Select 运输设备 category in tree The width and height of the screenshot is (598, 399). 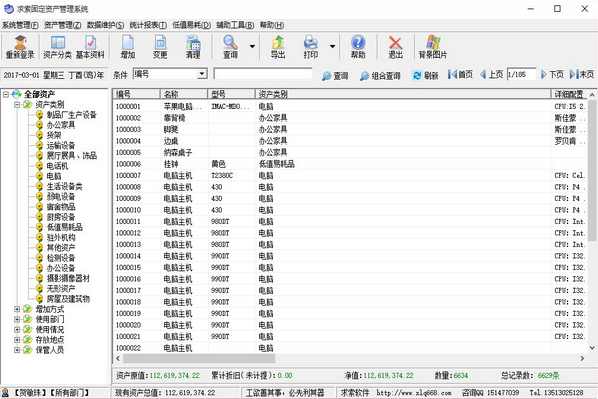(61, 145)
